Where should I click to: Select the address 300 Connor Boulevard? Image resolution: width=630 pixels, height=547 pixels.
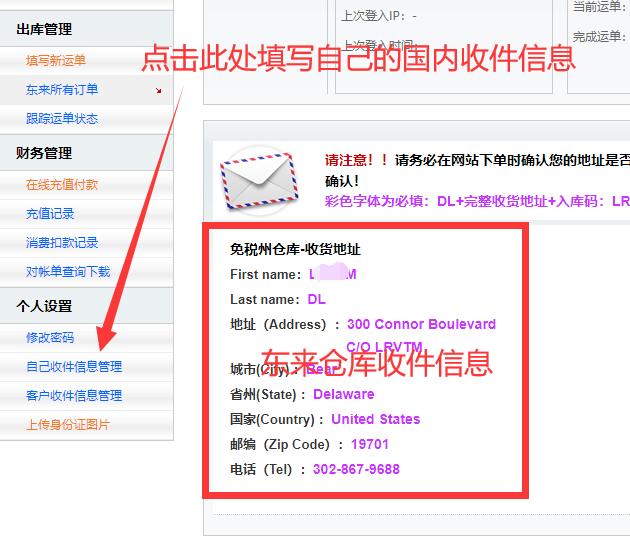point(421,324)
